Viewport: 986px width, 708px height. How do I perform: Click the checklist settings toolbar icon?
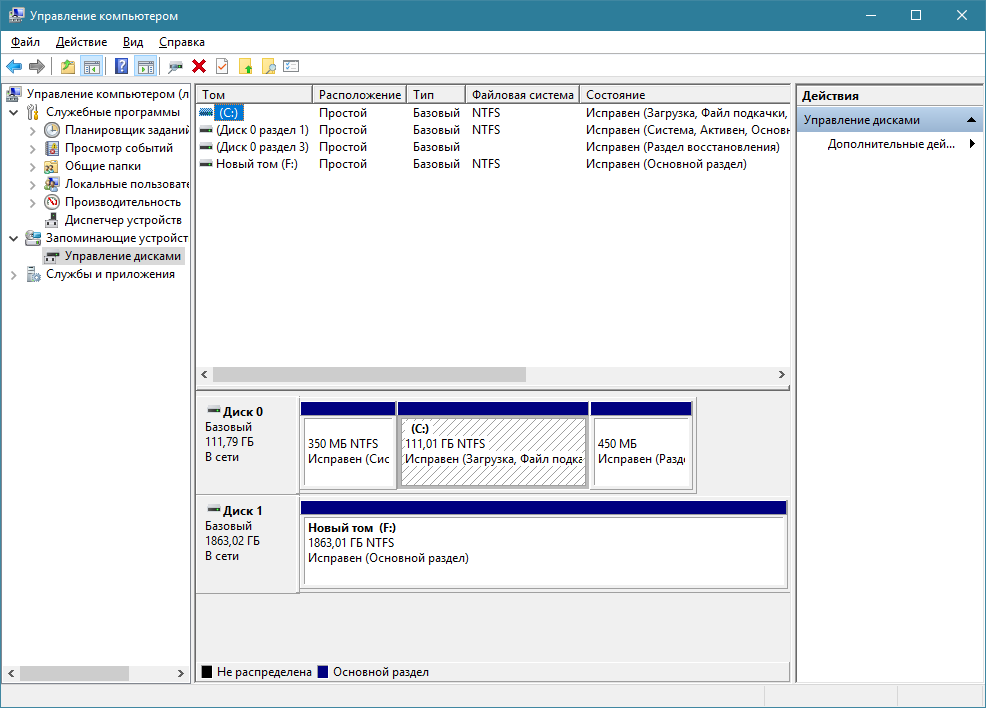(291, 66)
